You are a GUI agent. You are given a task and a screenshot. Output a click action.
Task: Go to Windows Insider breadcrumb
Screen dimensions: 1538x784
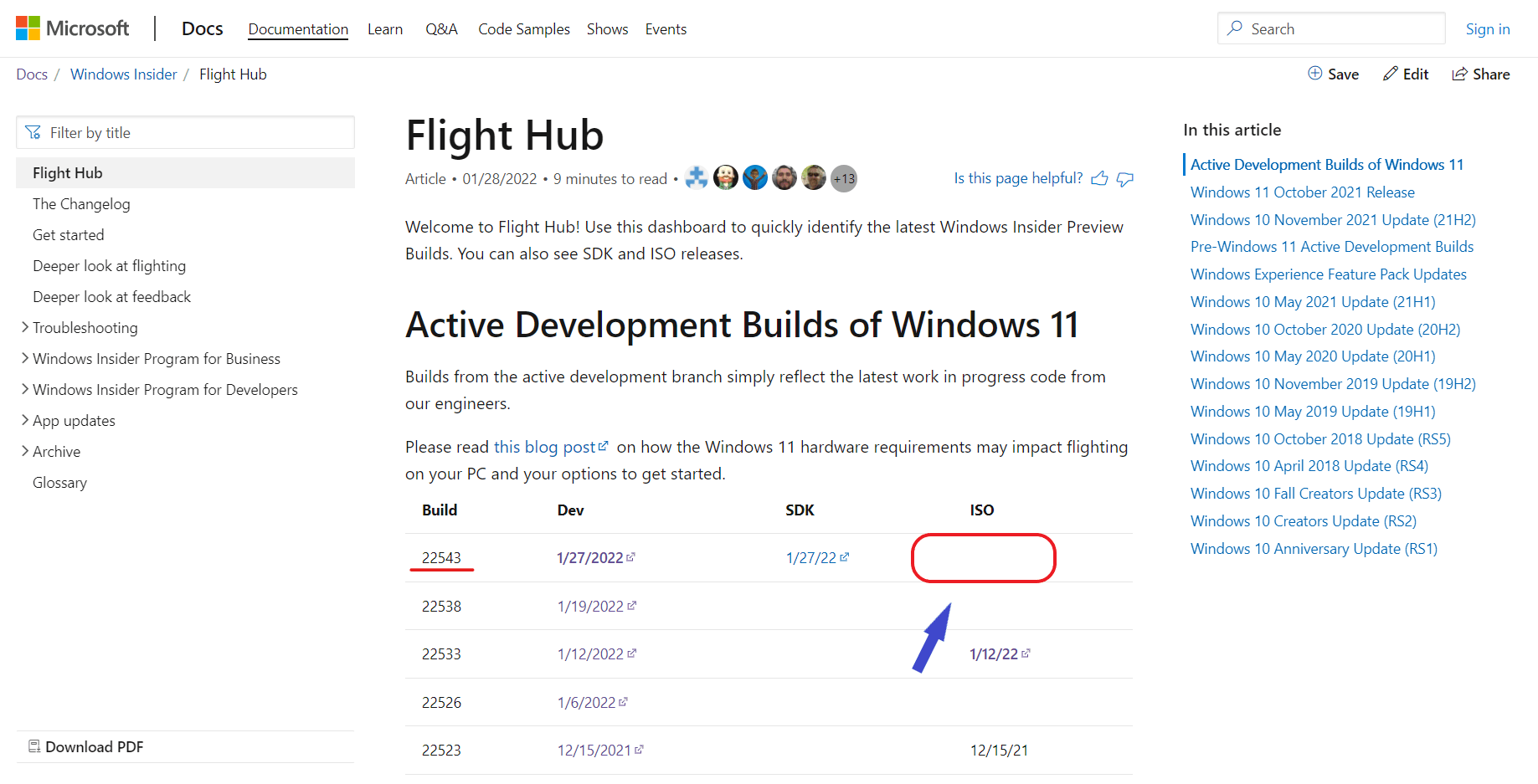point(124,74)
